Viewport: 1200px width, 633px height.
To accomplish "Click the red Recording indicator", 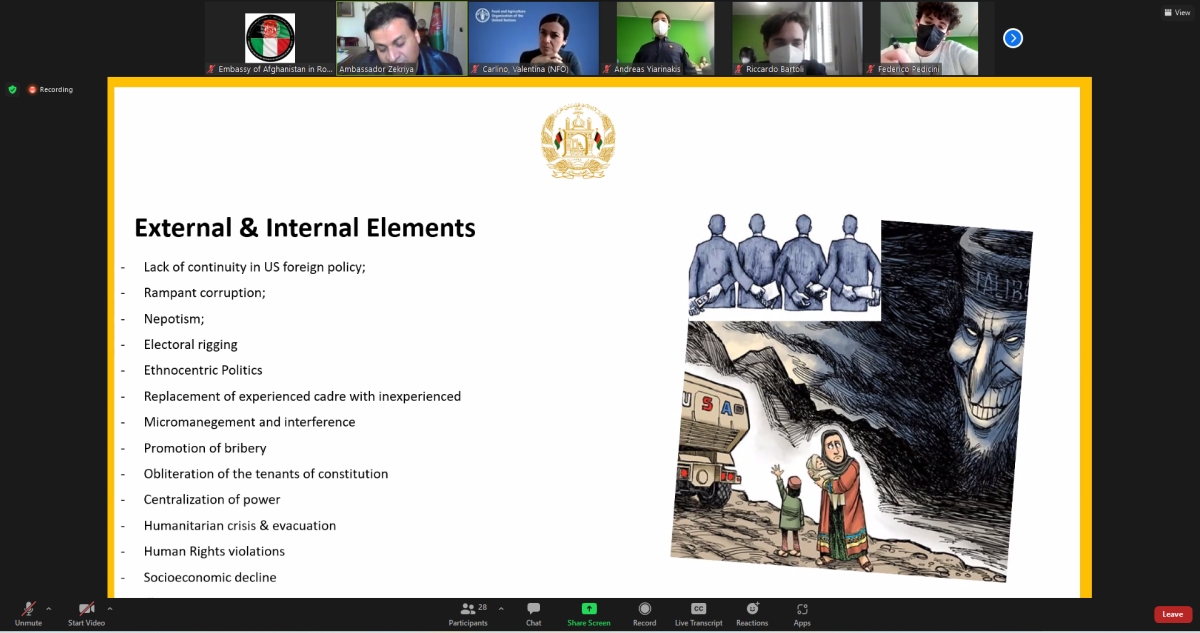I will [51, 89].
